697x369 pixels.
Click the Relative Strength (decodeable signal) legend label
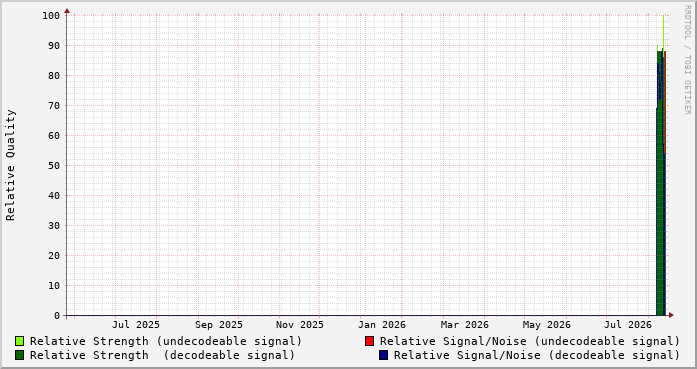click(162, 355)
